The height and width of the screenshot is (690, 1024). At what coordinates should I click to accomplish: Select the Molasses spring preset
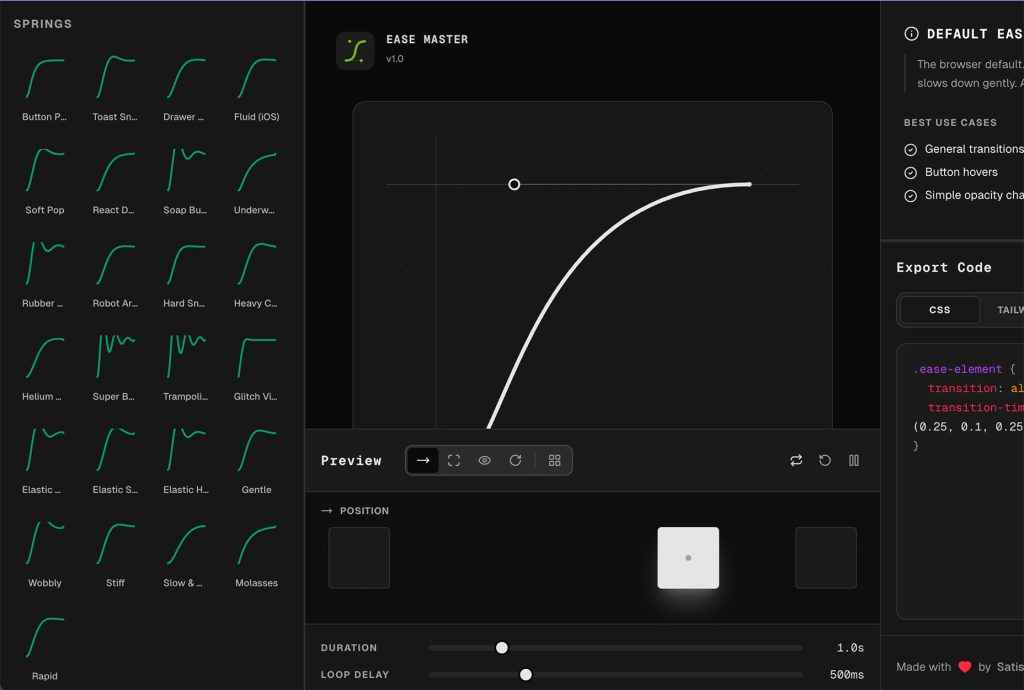256,550
